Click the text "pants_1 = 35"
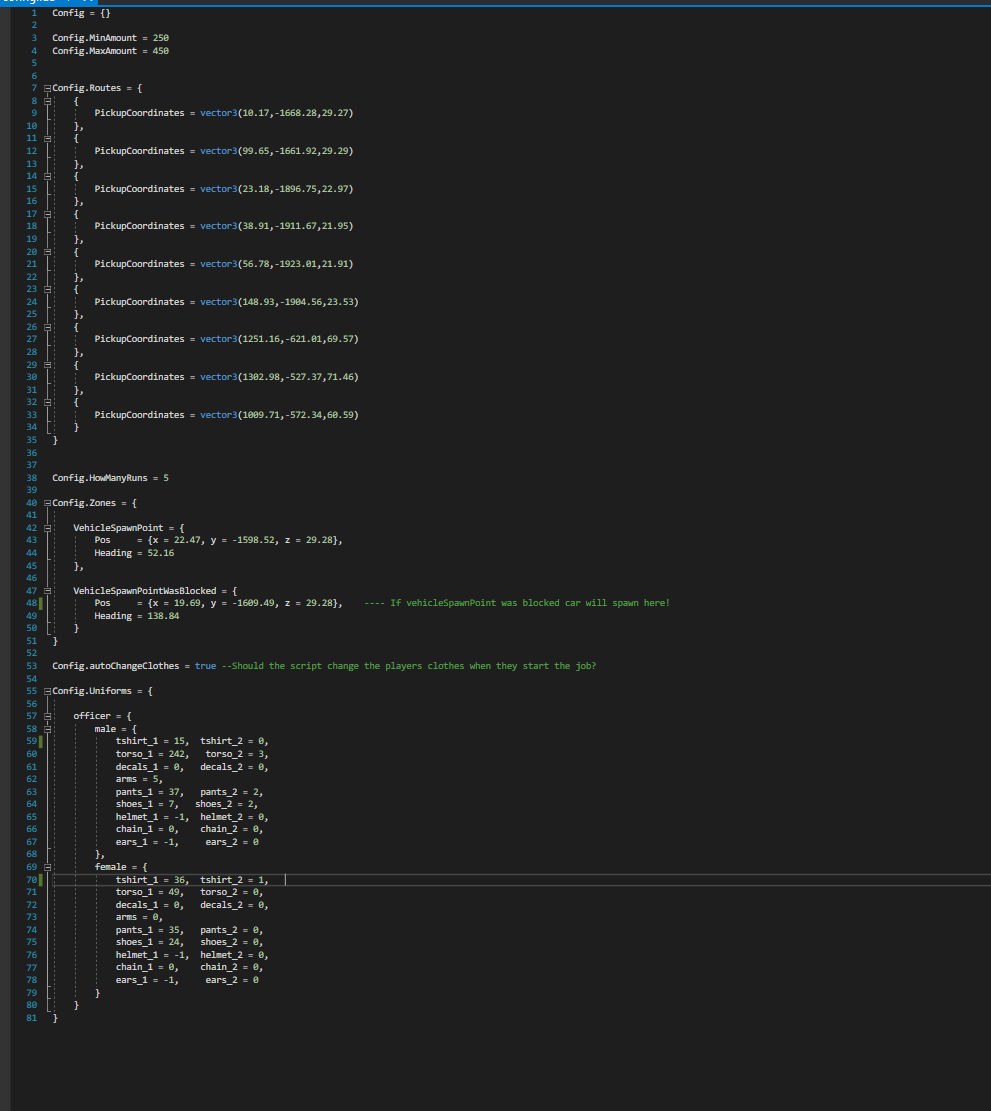This screenshot has width=991, height=1111. 147,930
